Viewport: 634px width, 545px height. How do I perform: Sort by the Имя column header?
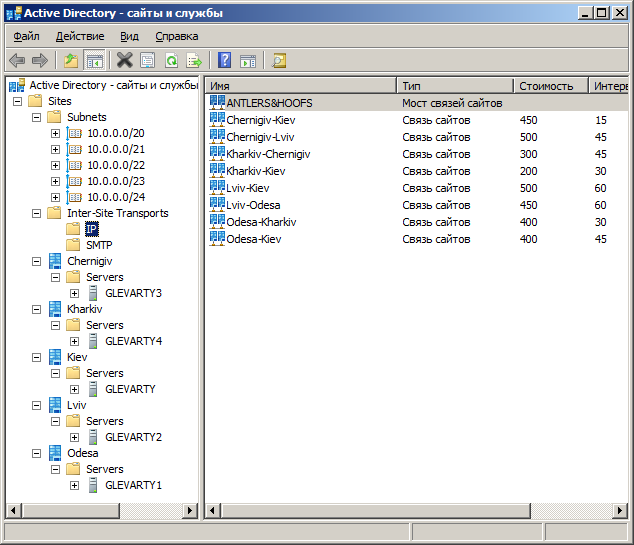[x=301, y=86]
